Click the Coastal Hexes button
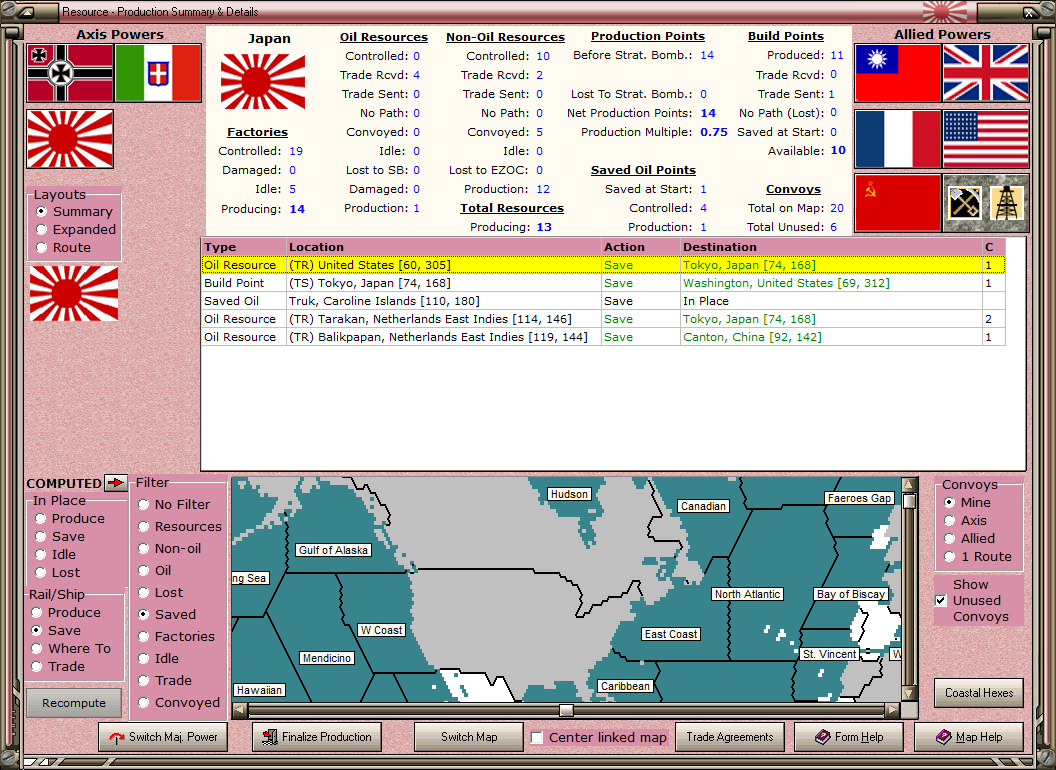Viewport: 1056px width, 770px height. pyautogui.click(x=978, y=692)
